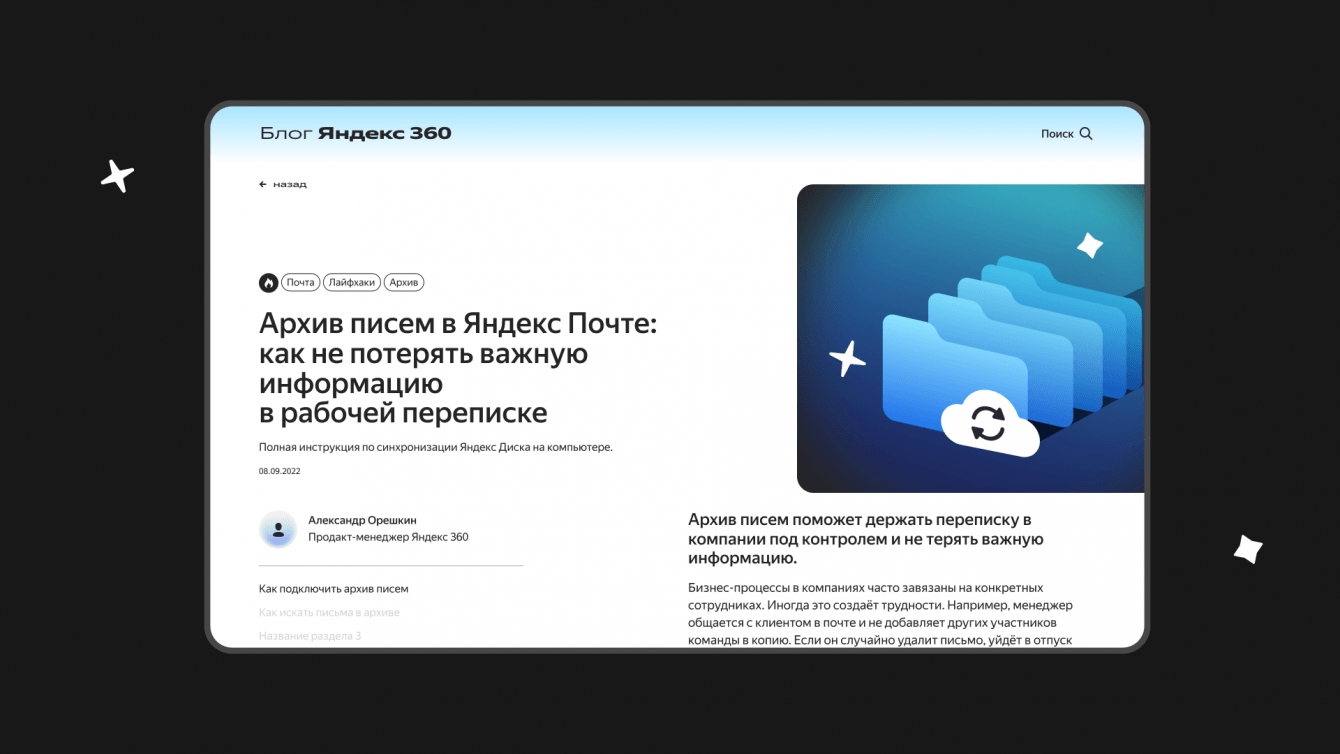Jump to "Как подключить архив писем" section

click(x=334, y=589)
